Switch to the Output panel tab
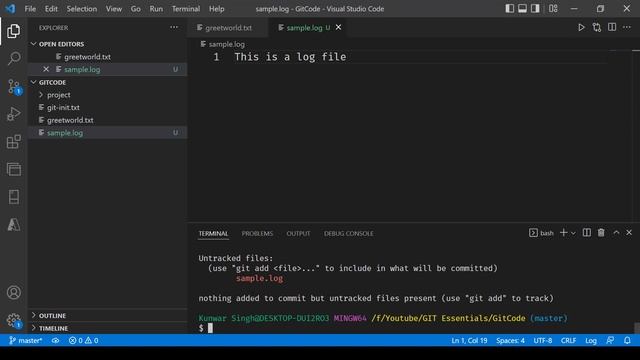This screenshot has height=360, width=640. (298, 233)
